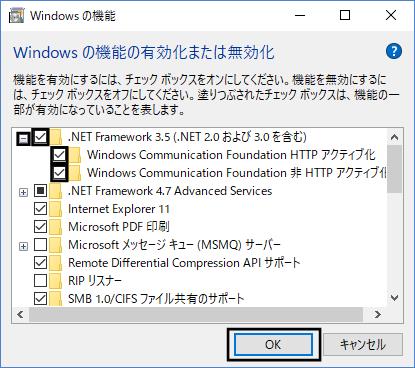
Task: Toggle WCF HTTP アクティブ化 checkbox
Action: [x=59, y=155]
